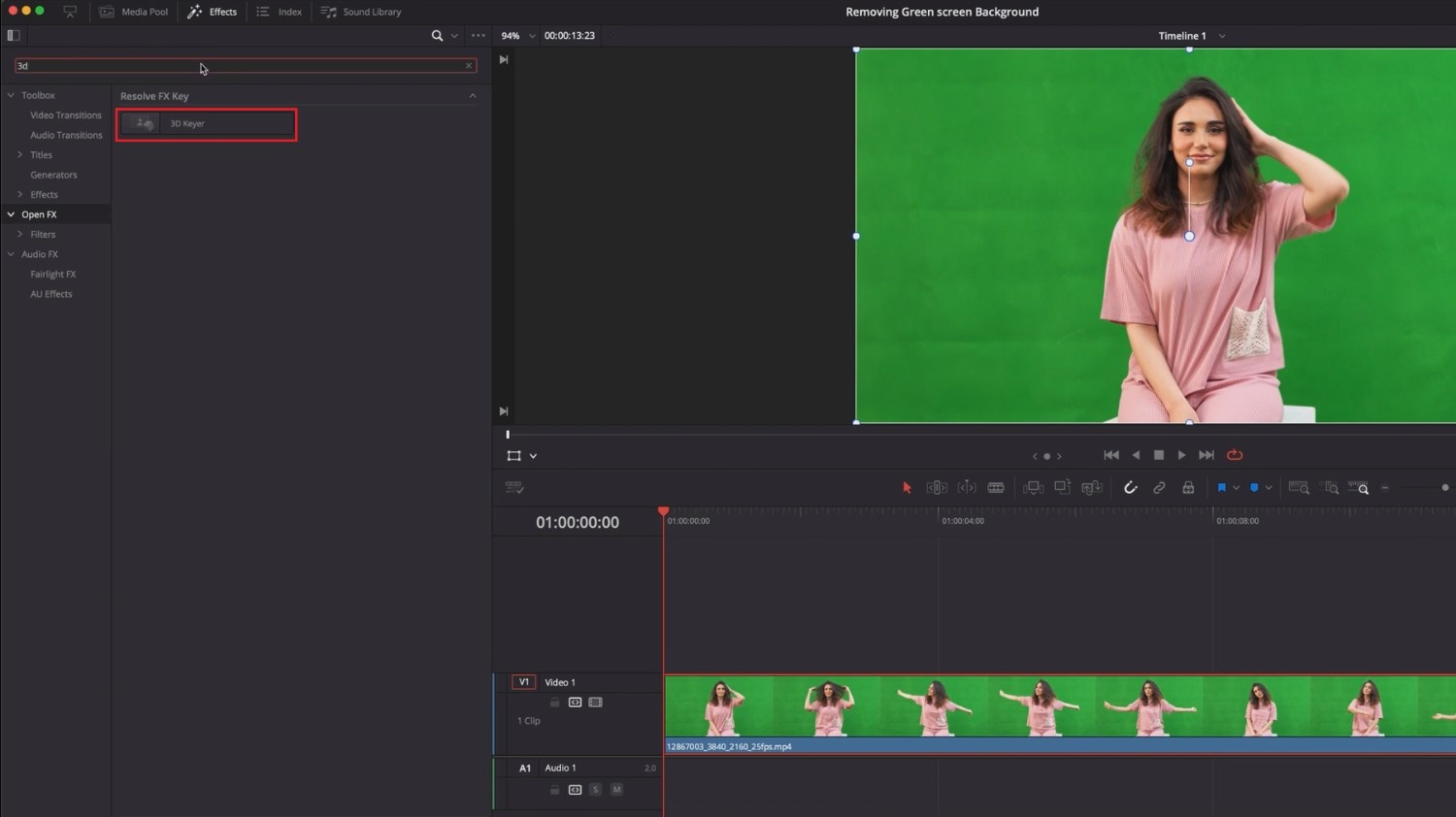The height and width of the screenshot is (817, 1456).
Task: Toggle the linked selection chain icon
Action: pyautogui.click(x=1159, y=488)
